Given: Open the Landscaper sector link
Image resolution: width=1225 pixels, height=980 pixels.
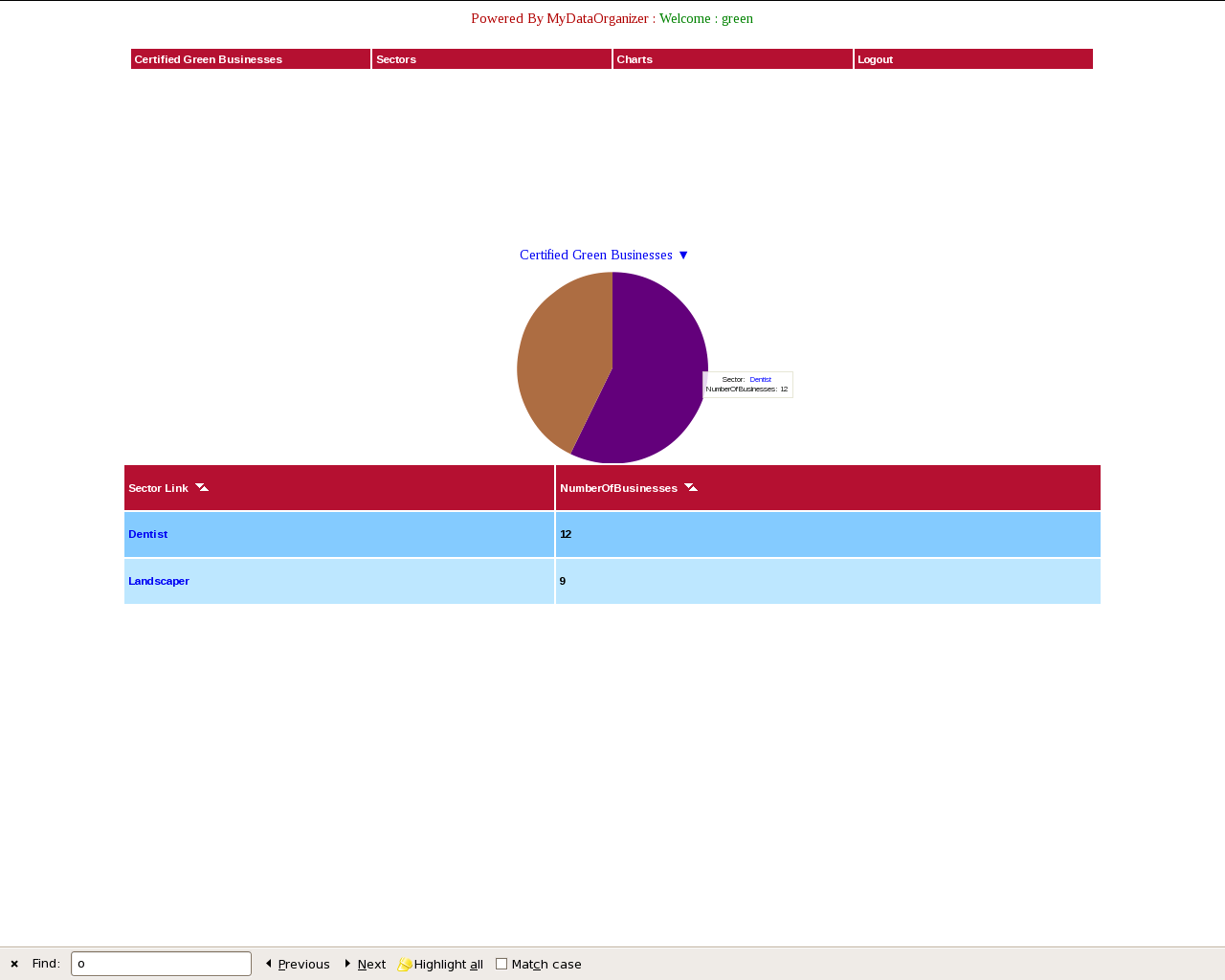Looking at the screenshot, I should (159, 581).
